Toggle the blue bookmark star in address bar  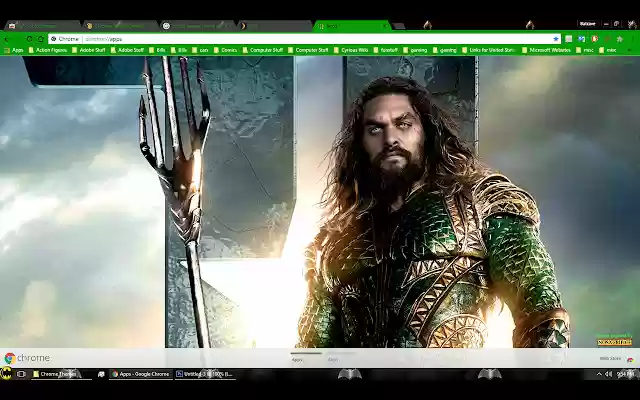click(556, 39)
